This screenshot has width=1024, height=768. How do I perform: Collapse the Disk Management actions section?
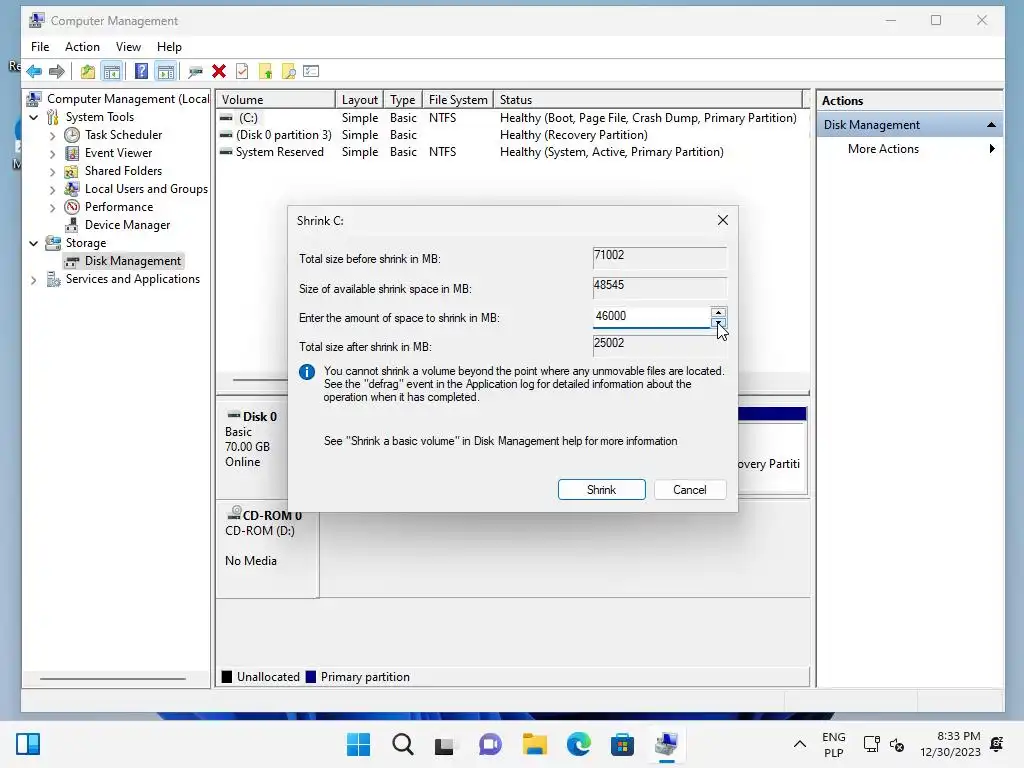pos(991,125)
